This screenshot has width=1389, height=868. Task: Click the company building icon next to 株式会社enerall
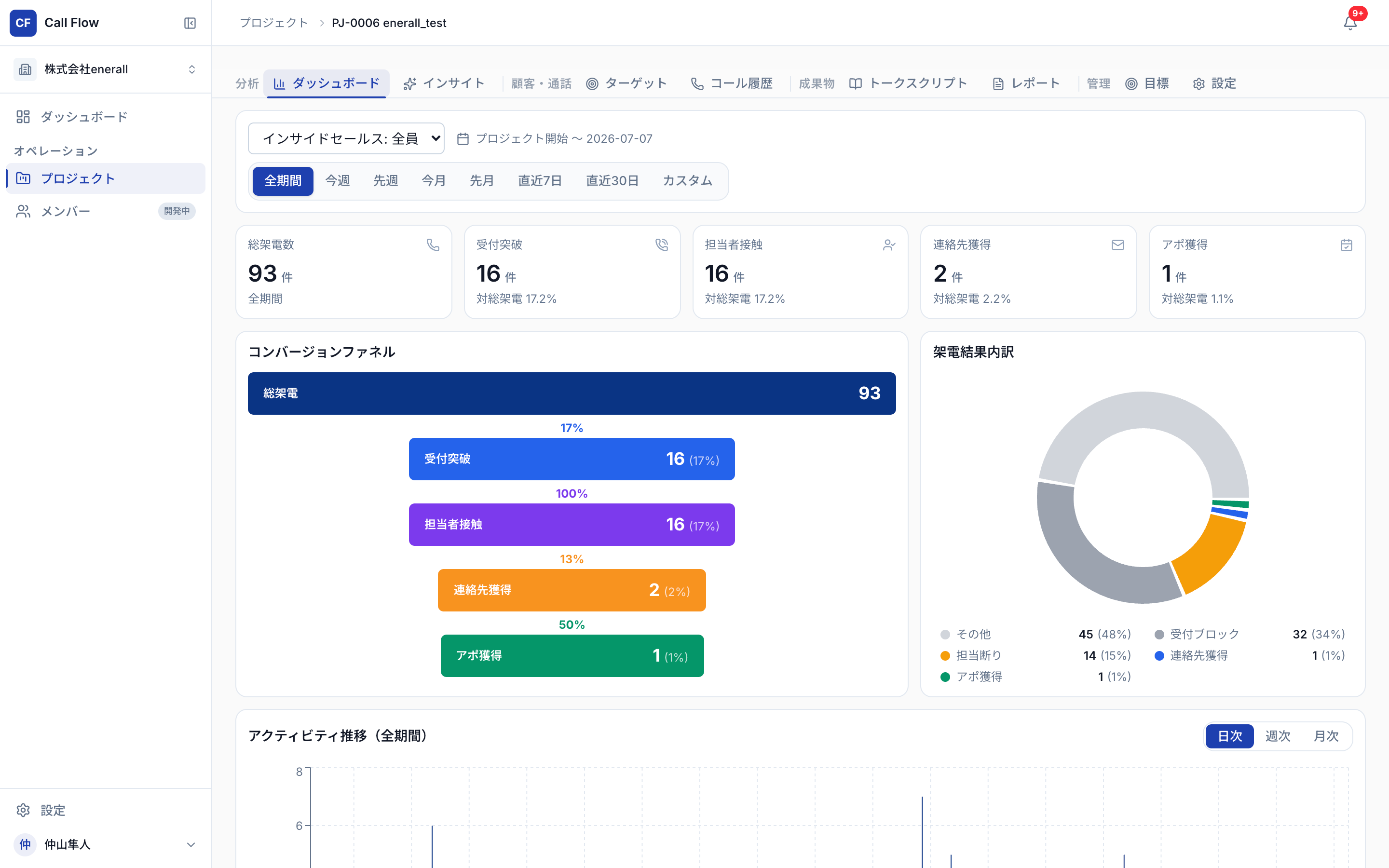[25, 69]
